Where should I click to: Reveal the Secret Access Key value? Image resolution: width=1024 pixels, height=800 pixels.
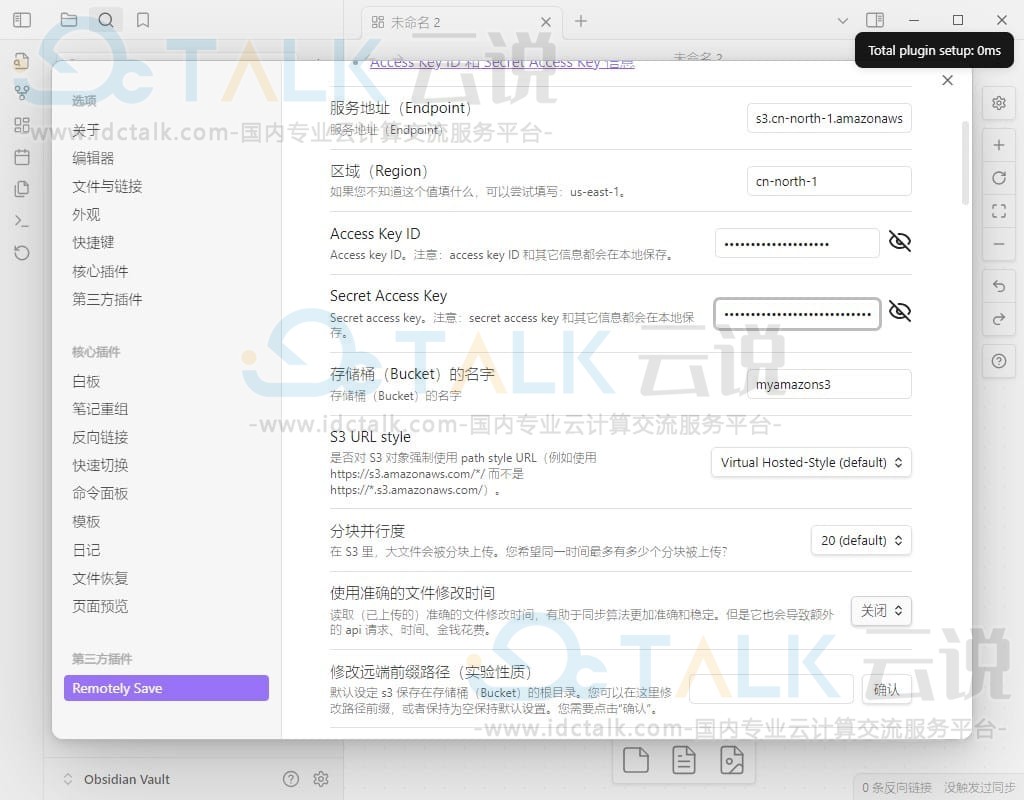(x=899, y=312)
